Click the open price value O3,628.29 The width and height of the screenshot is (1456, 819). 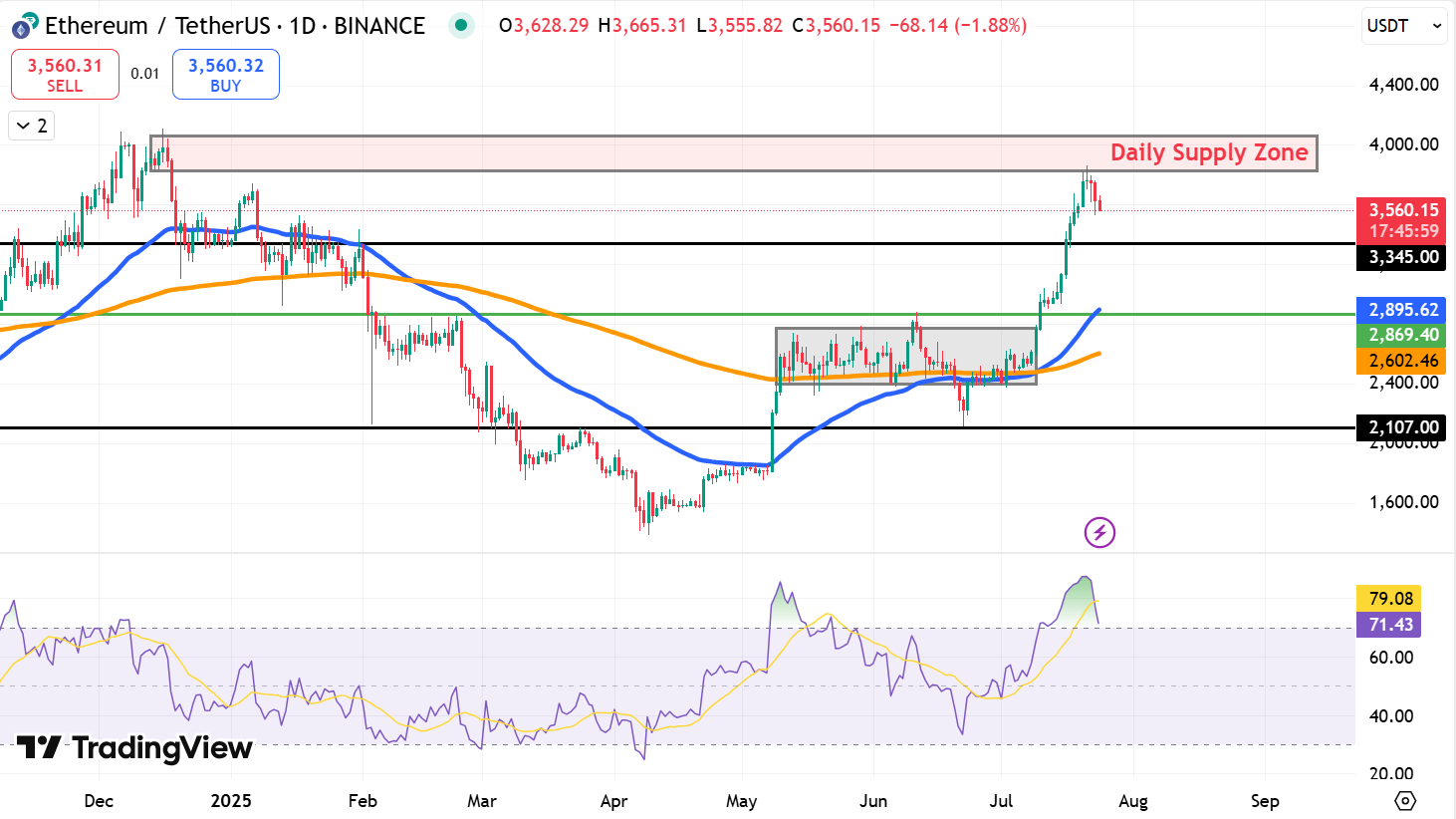coord(544,25)
